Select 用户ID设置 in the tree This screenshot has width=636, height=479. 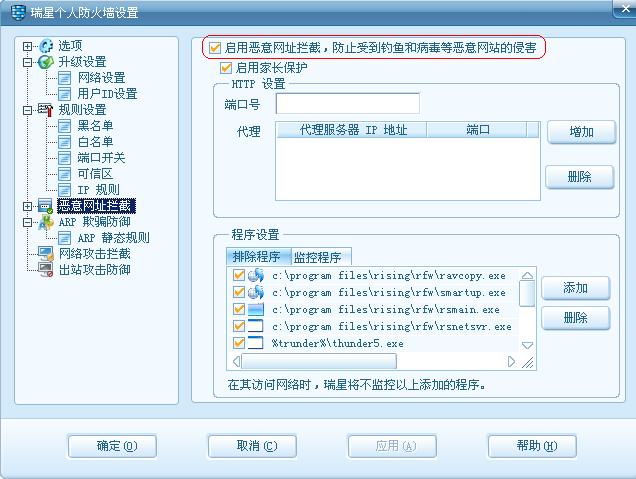[x=107, y=94]
